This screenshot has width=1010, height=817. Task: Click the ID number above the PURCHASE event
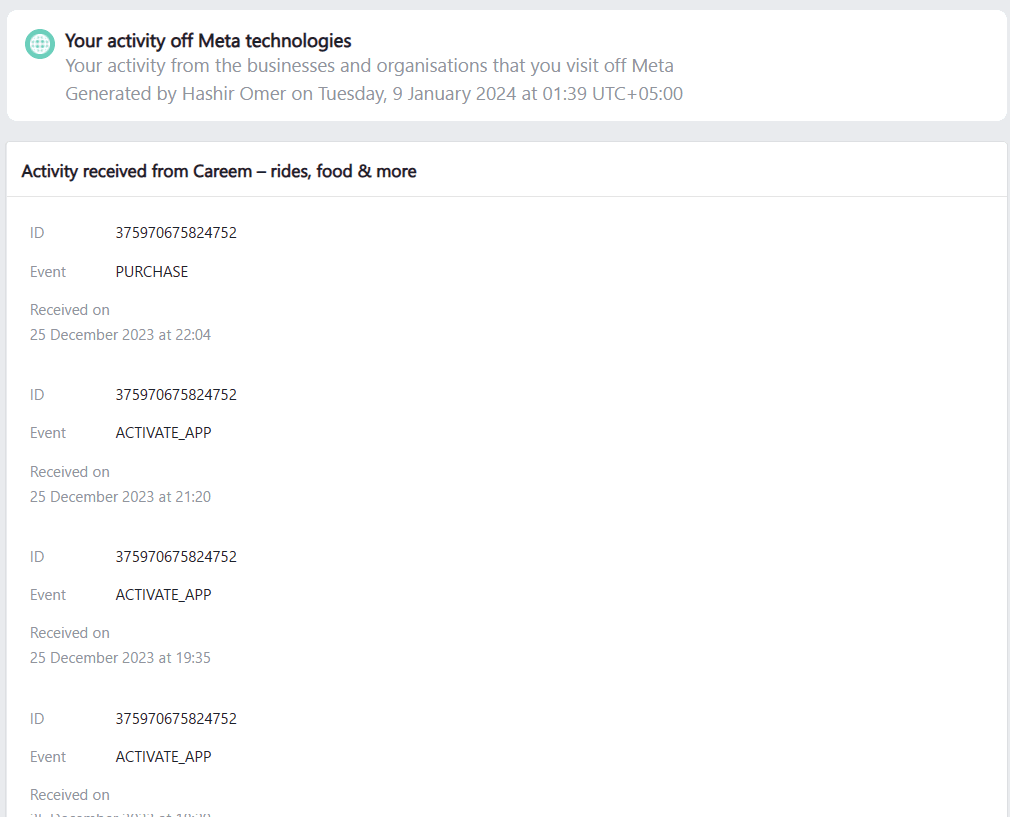pyautogui.click(x=176, y=233)
